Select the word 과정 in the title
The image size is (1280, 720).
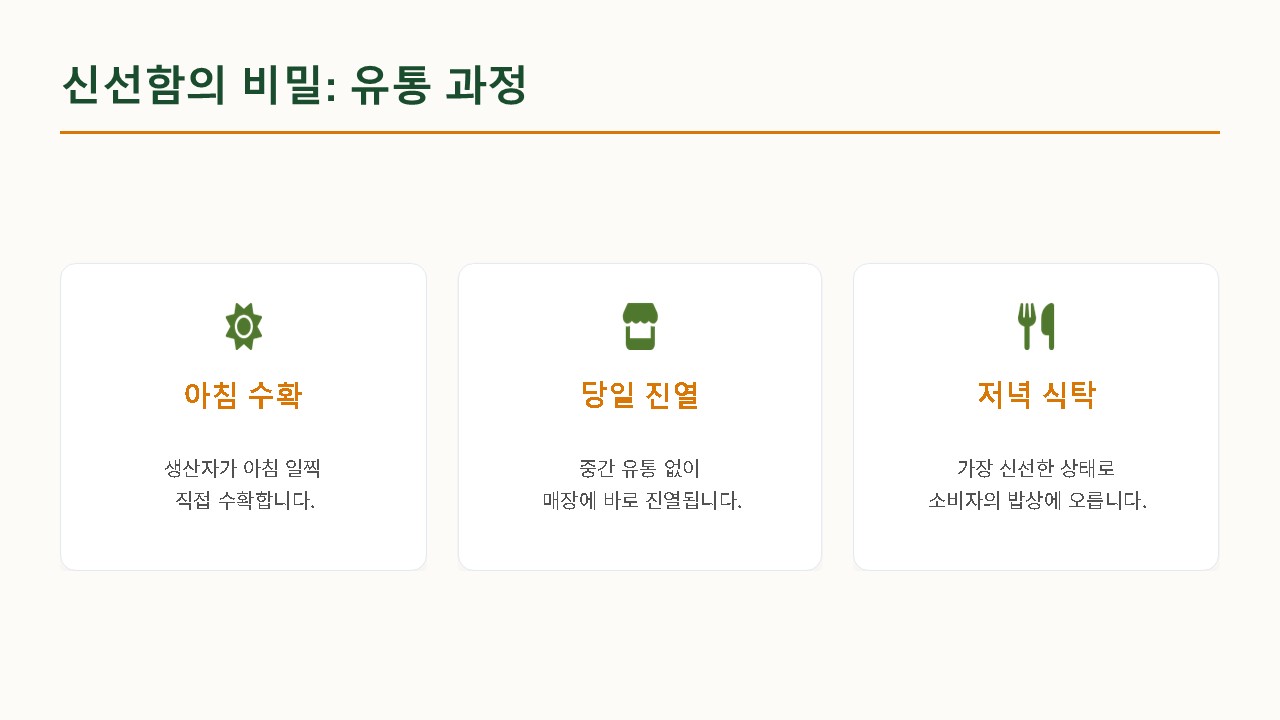click(486, 85)
